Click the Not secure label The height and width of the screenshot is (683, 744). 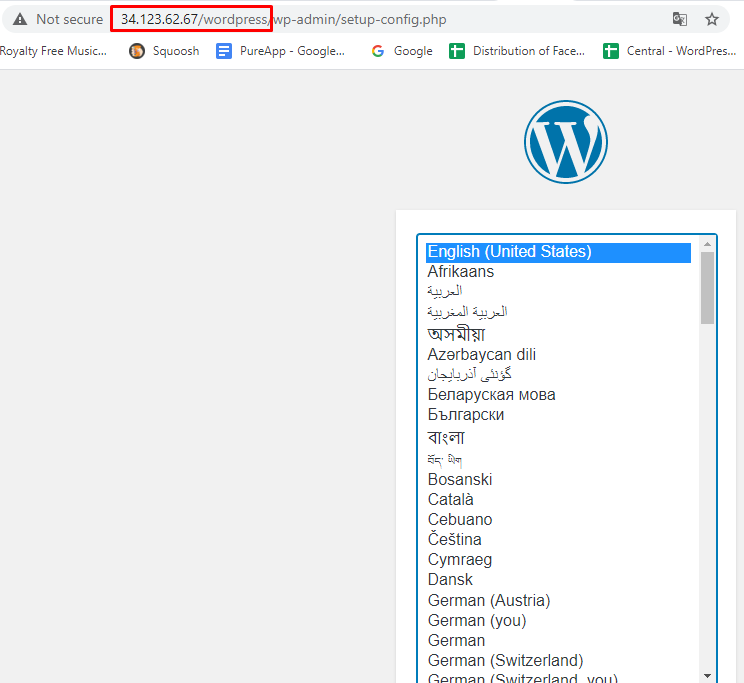click(70, 19)
